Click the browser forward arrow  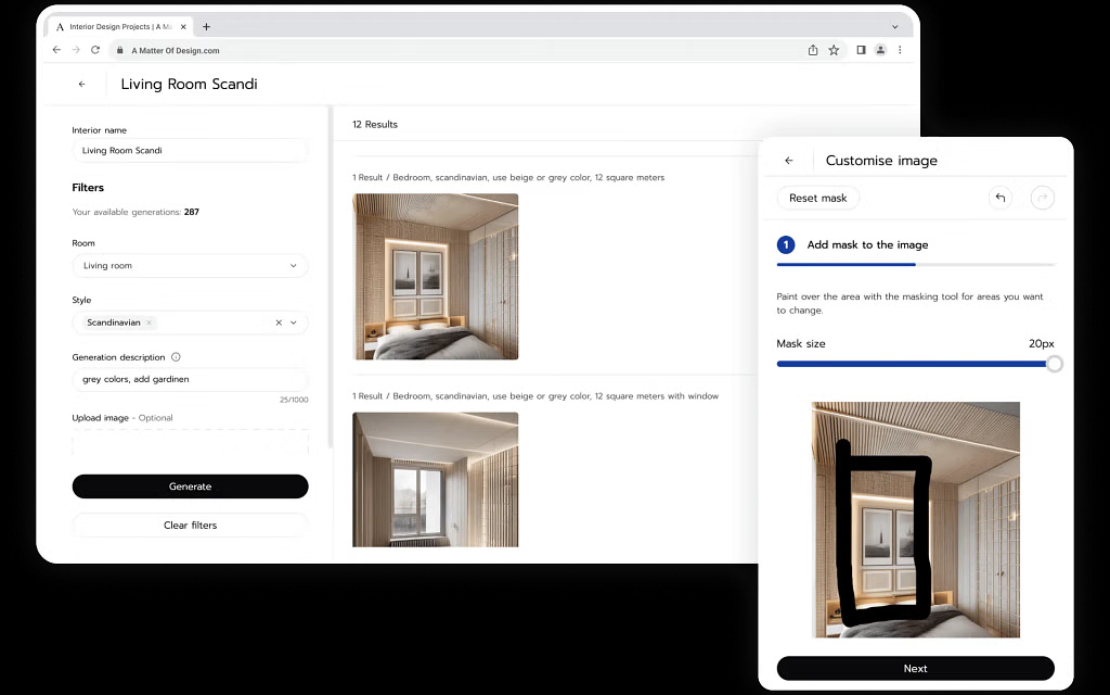[x=76, y=50]
